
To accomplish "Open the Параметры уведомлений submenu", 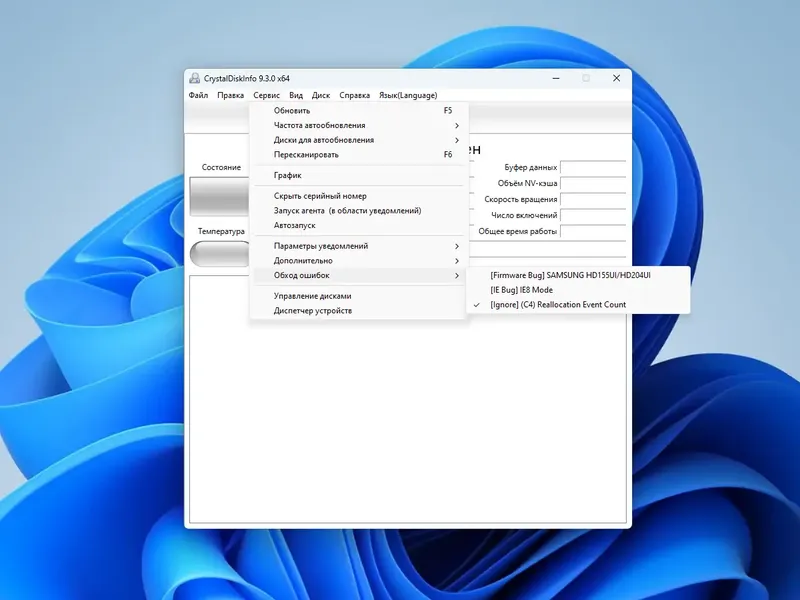I will point(359,246).
